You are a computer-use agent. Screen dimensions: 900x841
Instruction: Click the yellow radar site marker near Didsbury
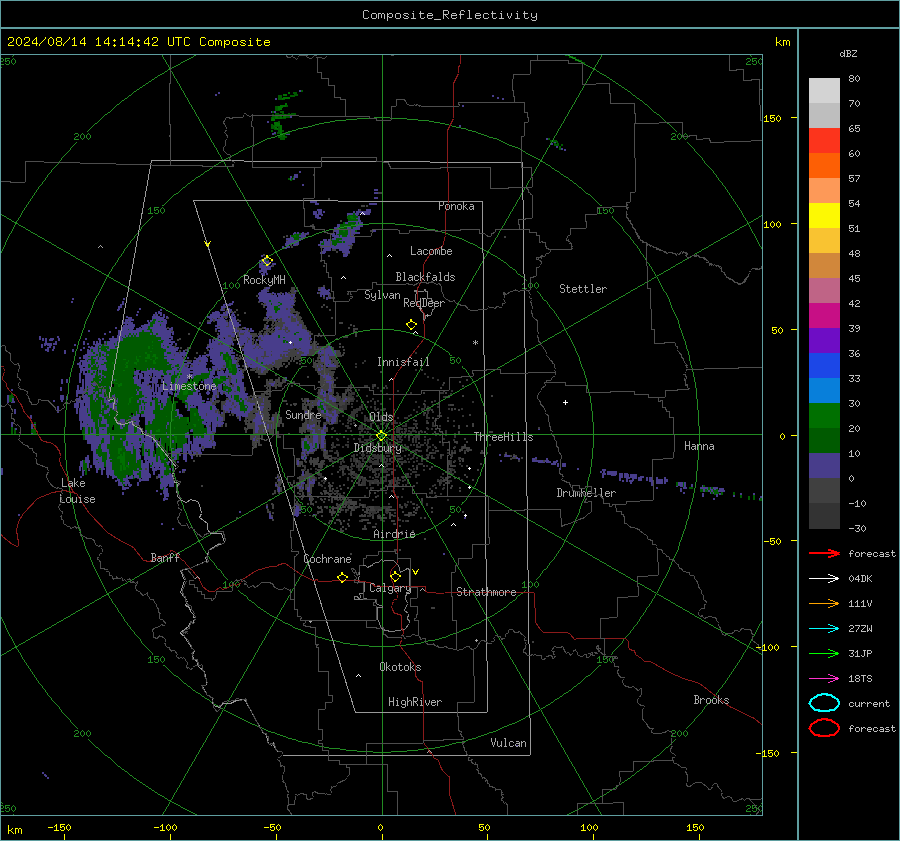click(381, 436)
